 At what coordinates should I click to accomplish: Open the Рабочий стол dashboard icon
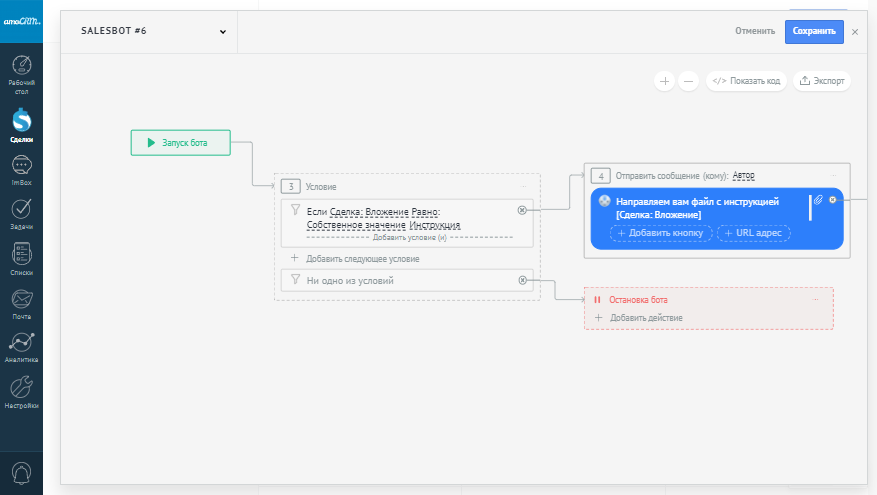coord(21,69)
